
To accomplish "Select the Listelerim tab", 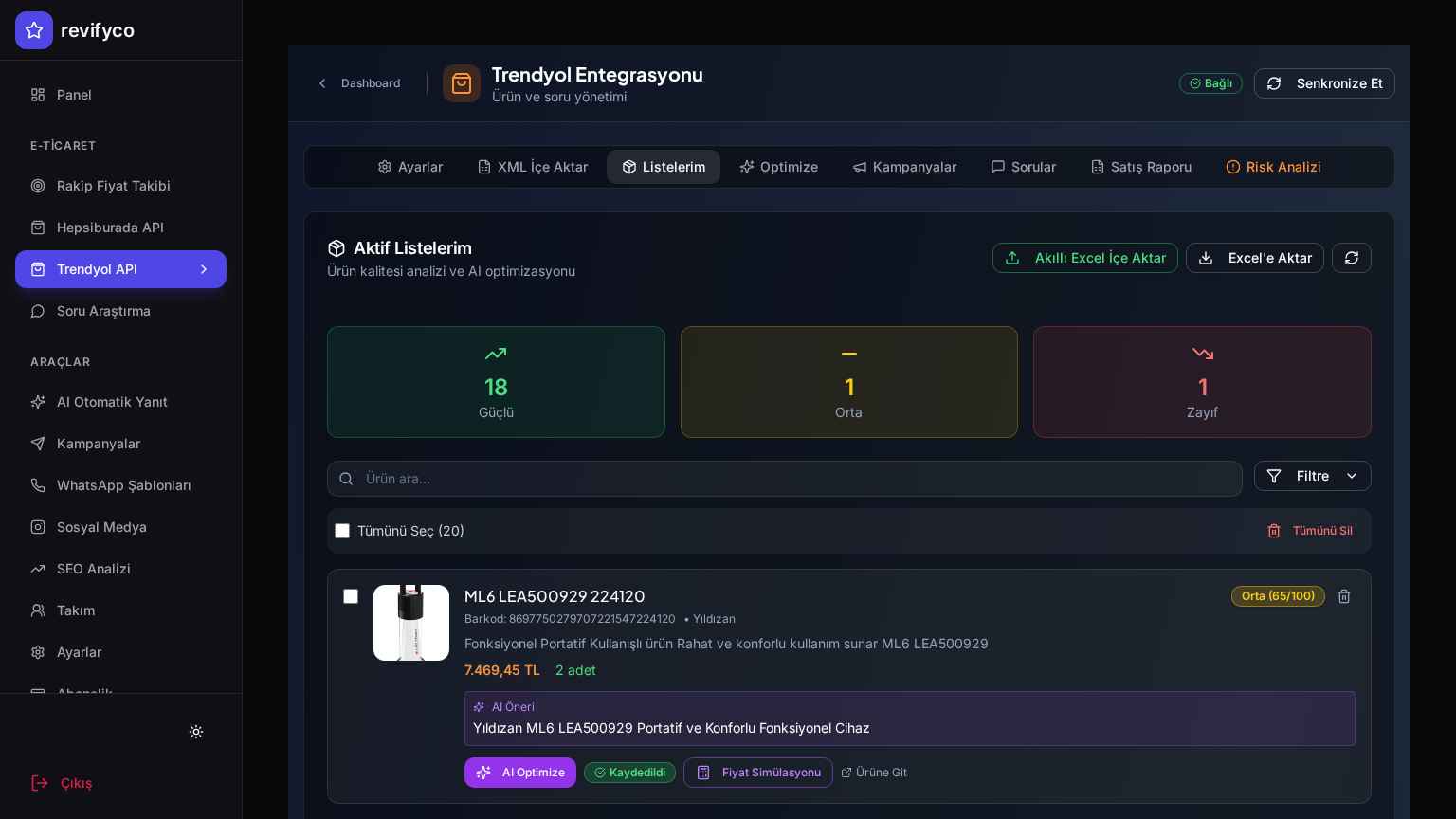I will [x=664, y=167].
